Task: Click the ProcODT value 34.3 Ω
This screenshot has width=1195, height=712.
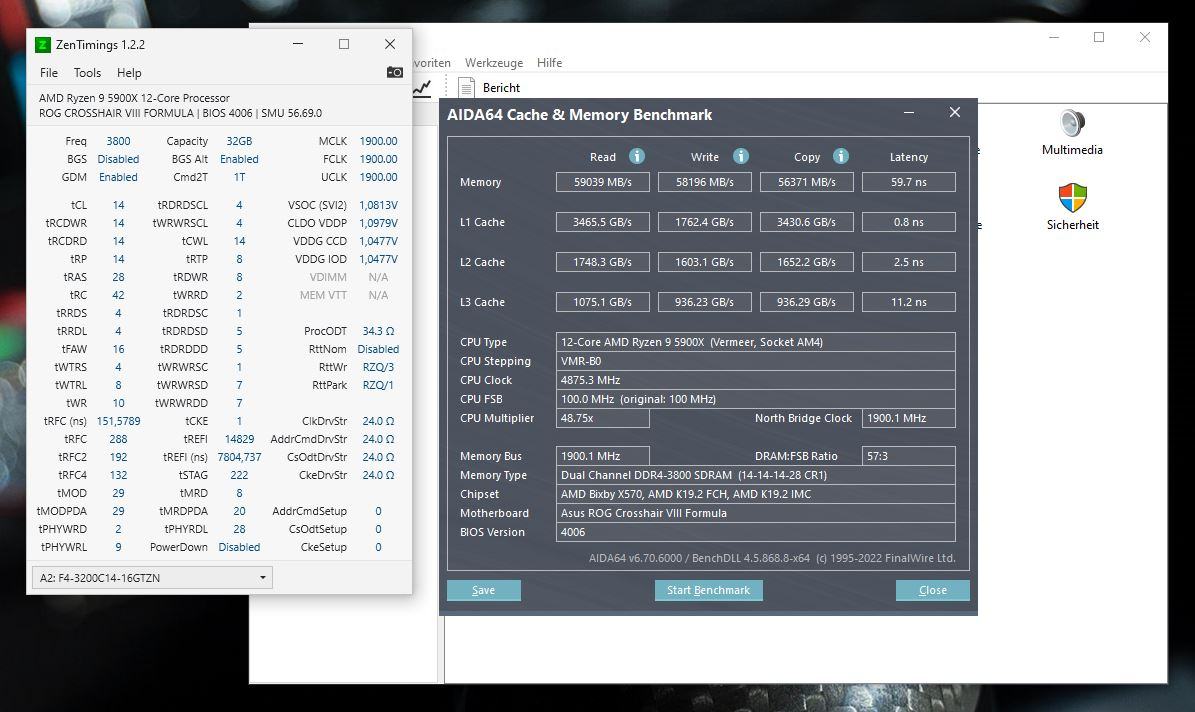Action: coord(379,331)
